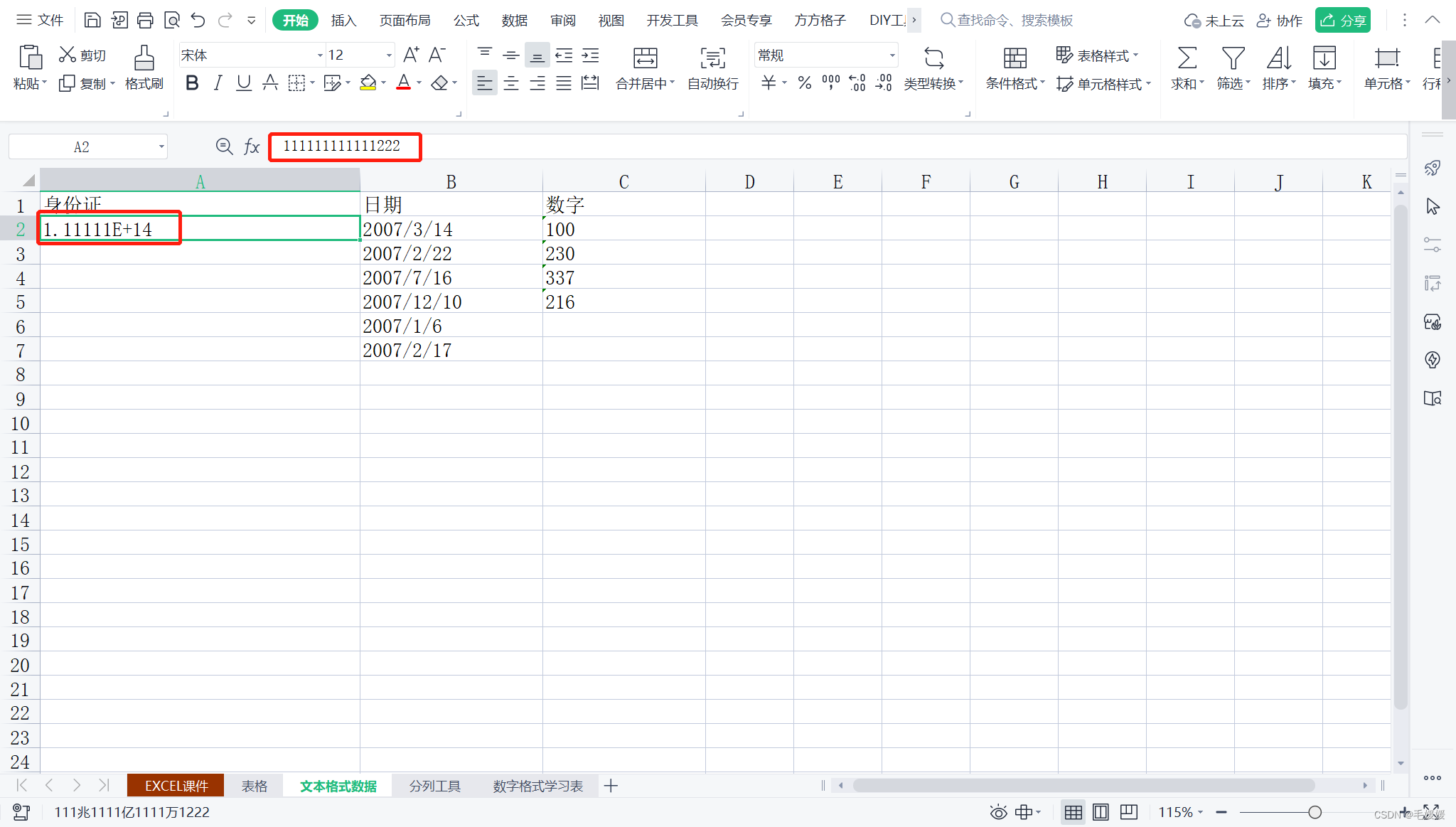The width and height of the screenshot is (1456, 827).
Task: Click the zoom slider handle
Action: [1315, 812]
